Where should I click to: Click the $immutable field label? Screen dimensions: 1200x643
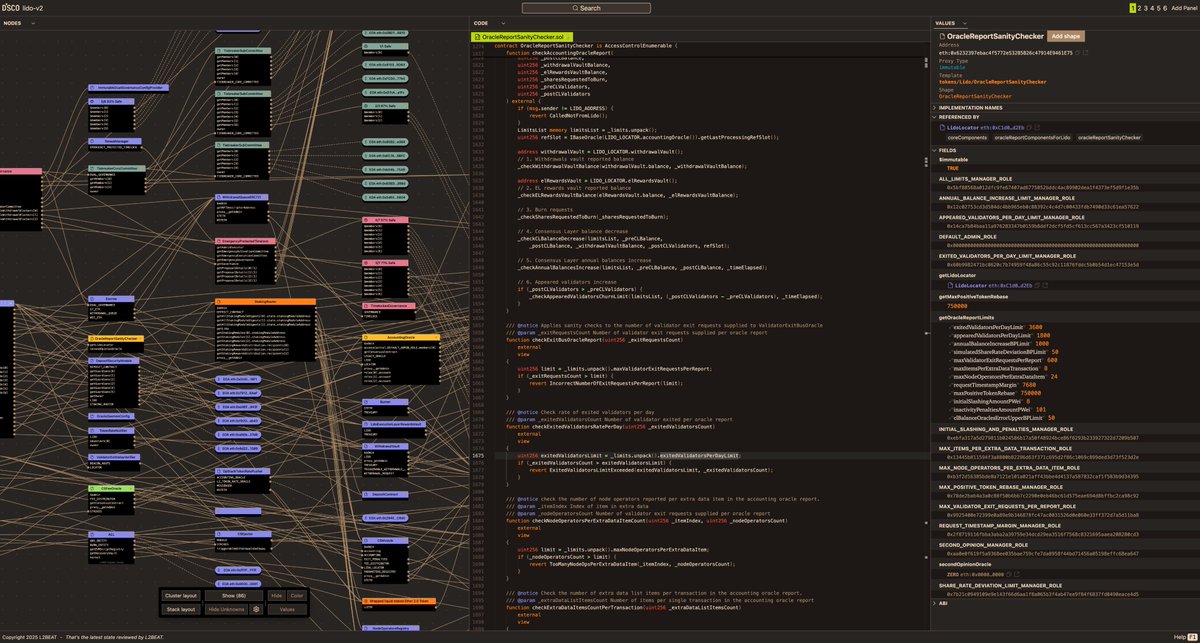click(x=953, y=159)
